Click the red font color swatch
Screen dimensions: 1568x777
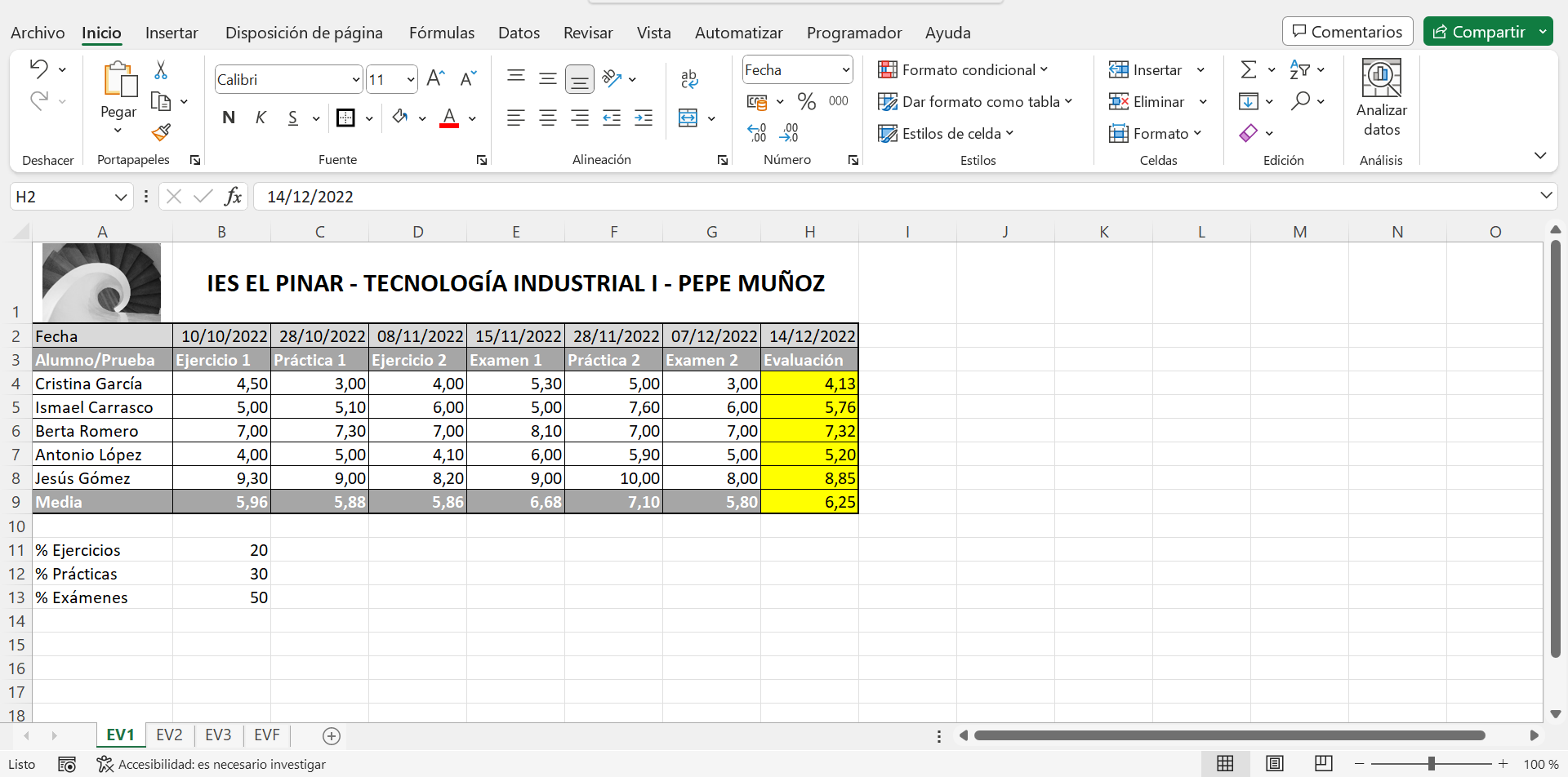point(449,118)
